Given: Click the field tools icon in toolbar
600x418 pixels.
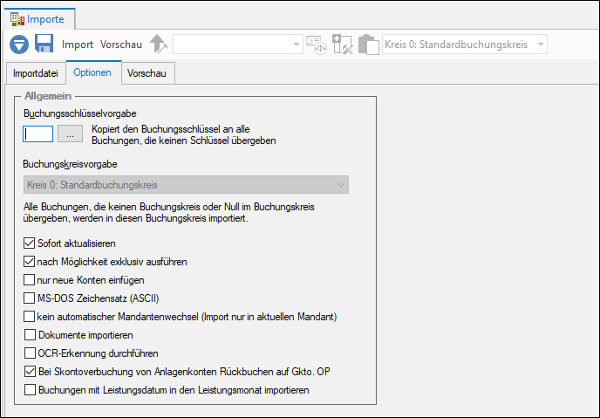Looking at the screenshot, I should pos(342,44).
